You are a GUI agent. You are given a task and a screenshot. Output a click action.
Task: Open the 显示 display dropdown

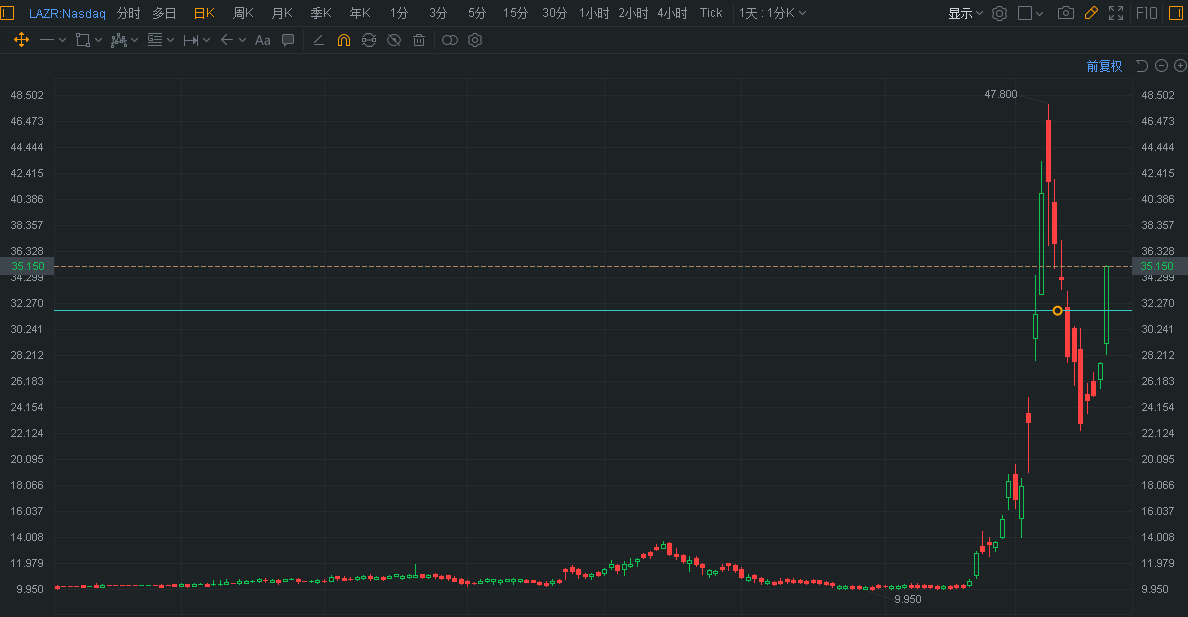966,13
